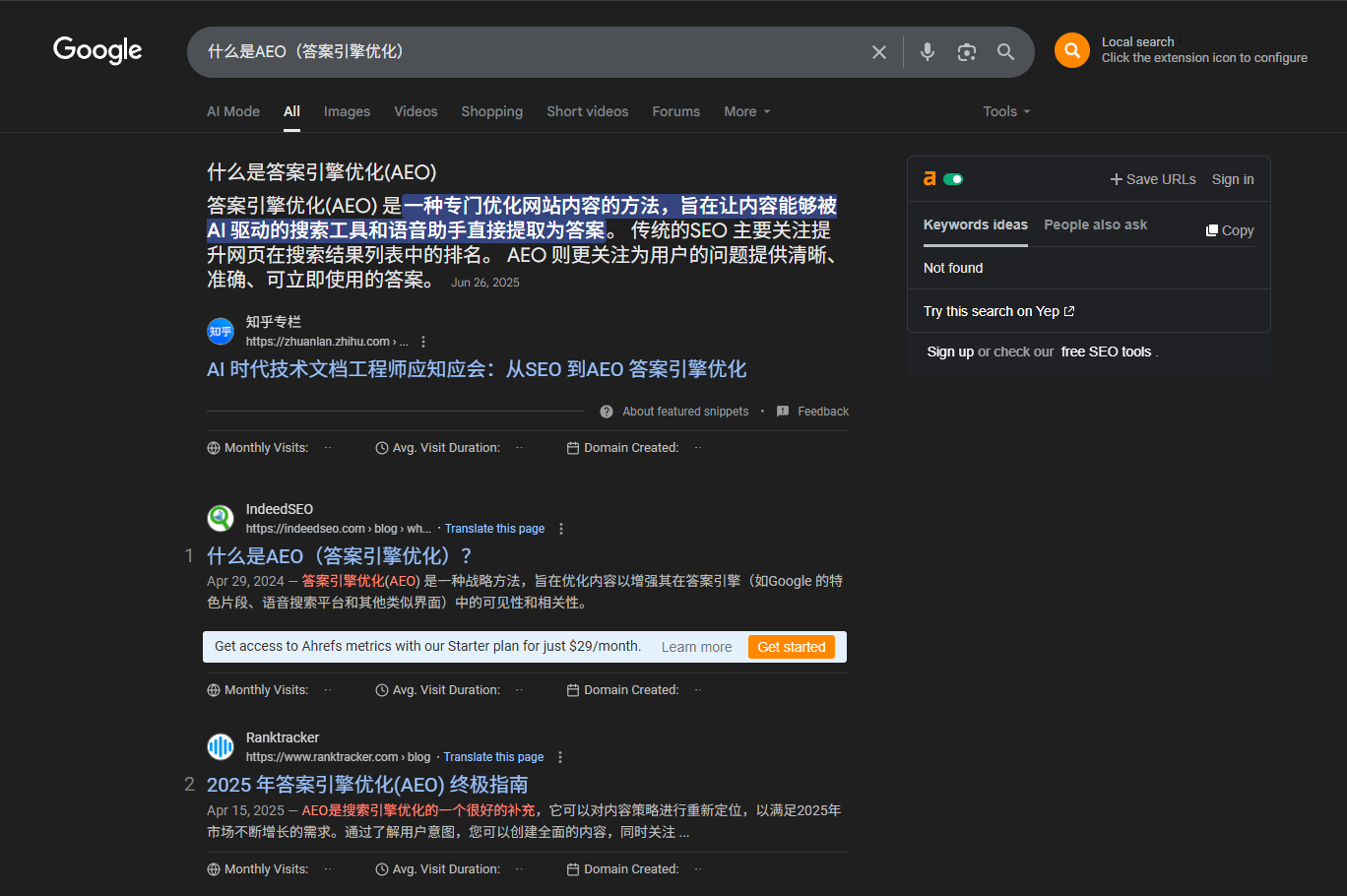1347x896 pixels.
Task: Click the 'Not found' text in Ahrefs panel
Action: 953,268
